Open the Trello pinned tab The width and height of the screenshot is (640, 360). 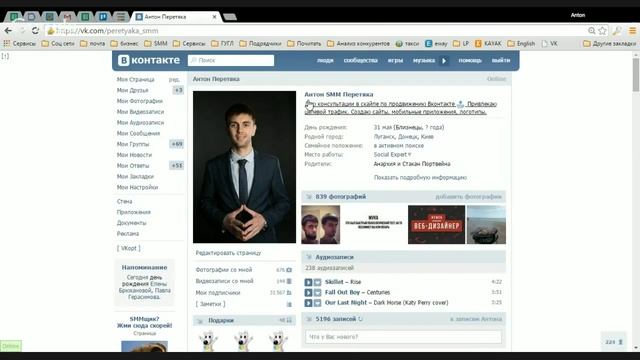(x=103, y=17)
